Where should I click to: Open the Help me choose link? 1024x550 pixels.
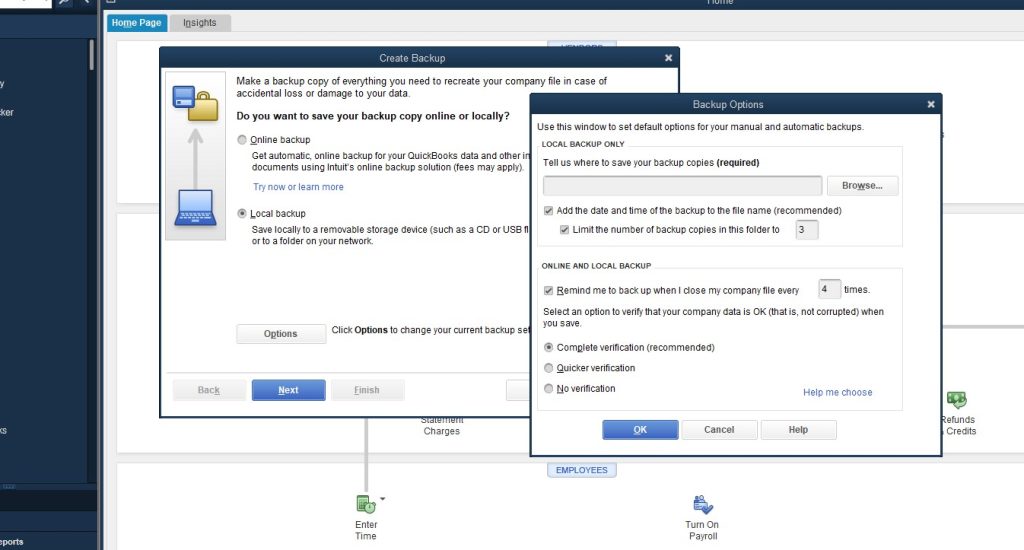837,393
